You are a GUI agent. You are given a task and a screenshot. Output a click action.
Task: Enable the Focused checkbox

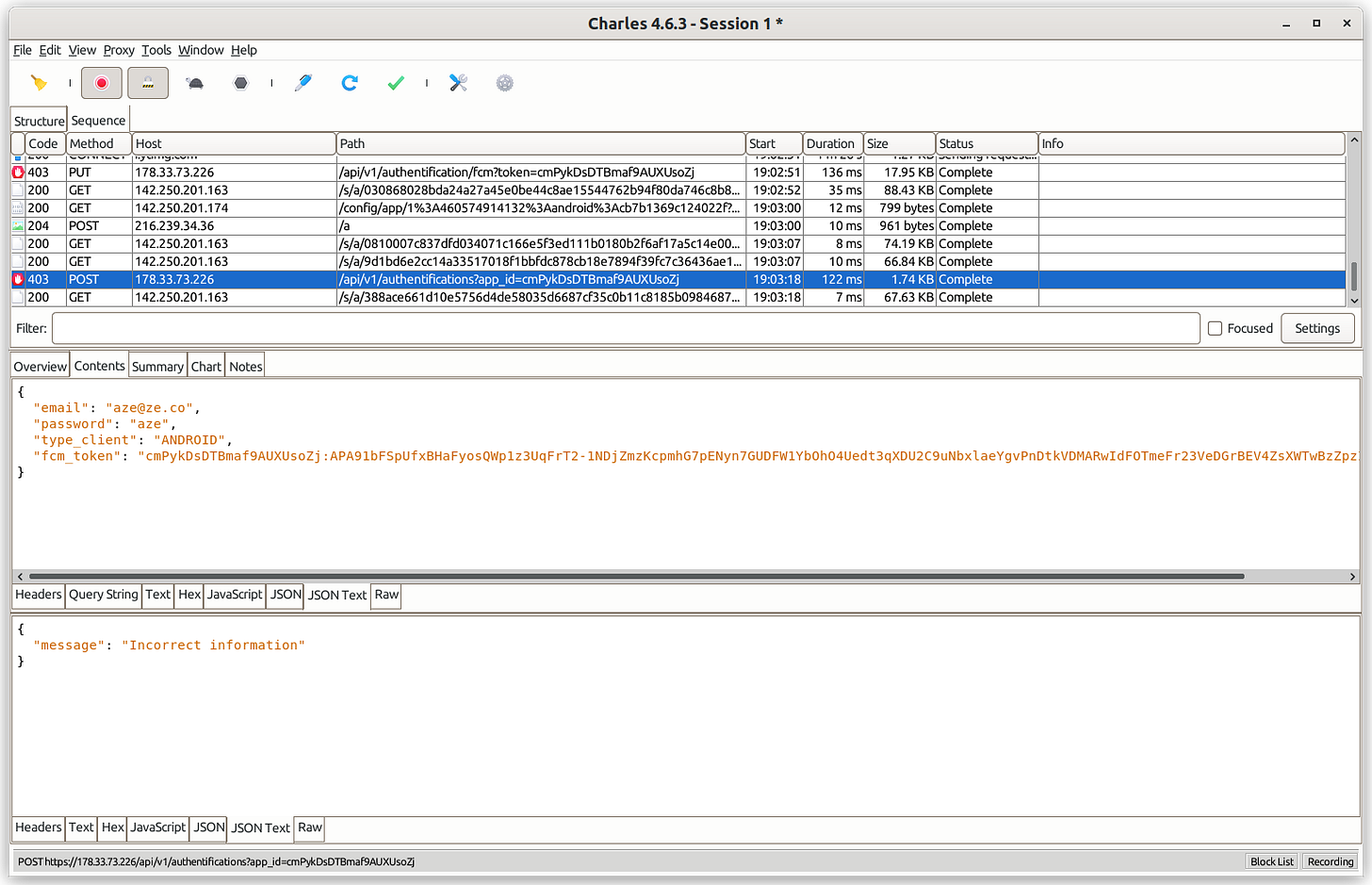(1216, 328)
